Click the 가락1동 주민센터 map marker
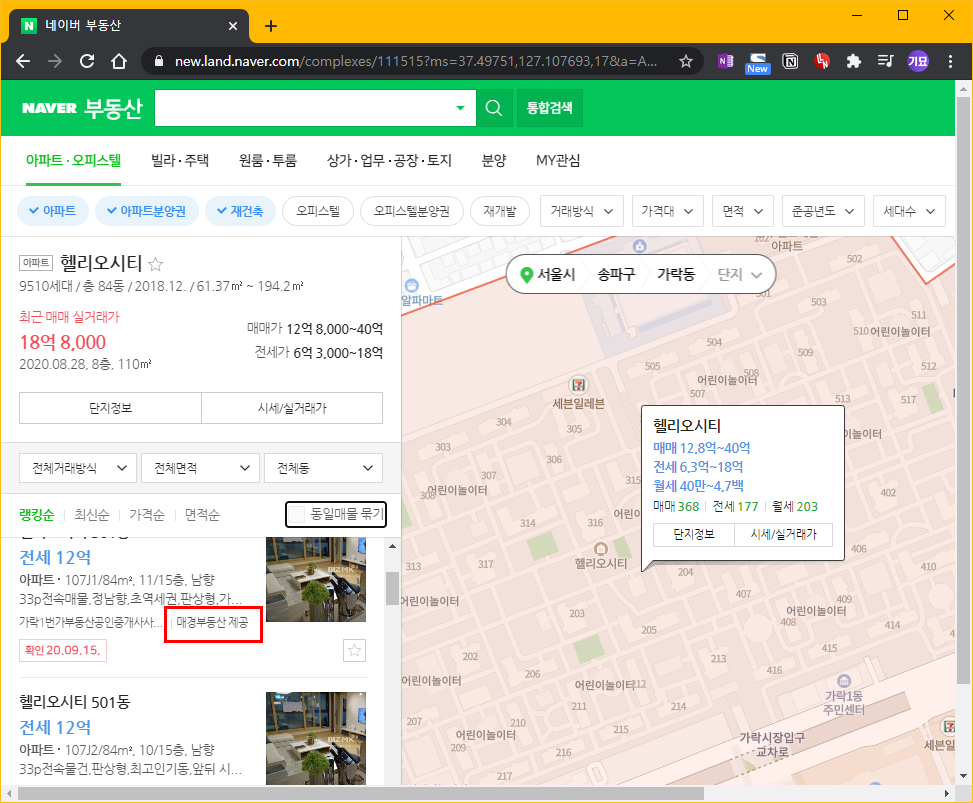Screen dimensions: 973x803 tap(844, 681)
